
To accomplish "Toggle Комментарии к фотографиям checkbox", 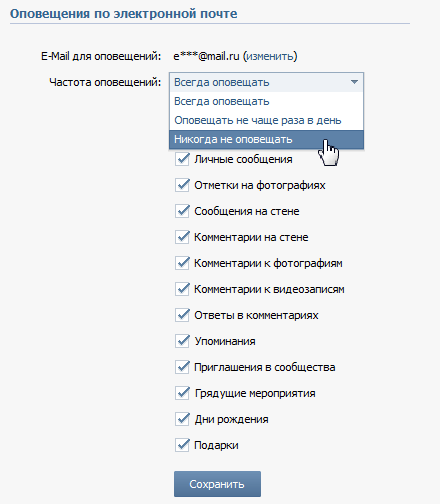I will (182, 263).
